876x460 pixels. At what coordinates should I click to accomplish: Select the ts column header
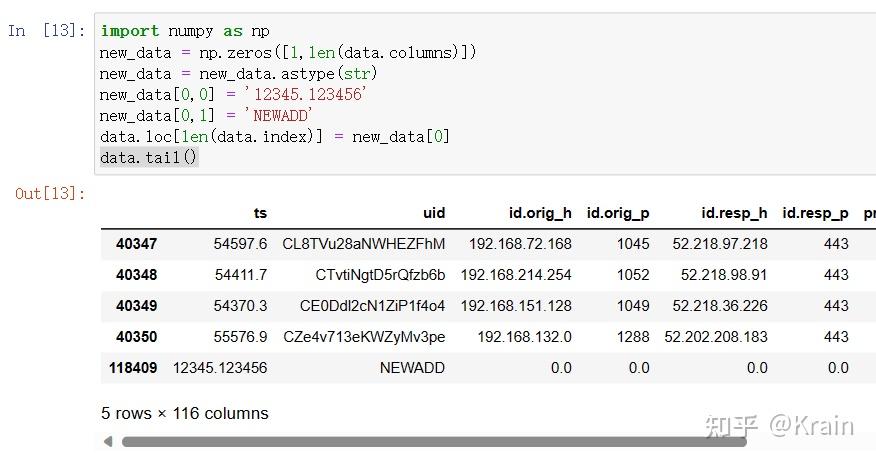[x=260, y=213]
